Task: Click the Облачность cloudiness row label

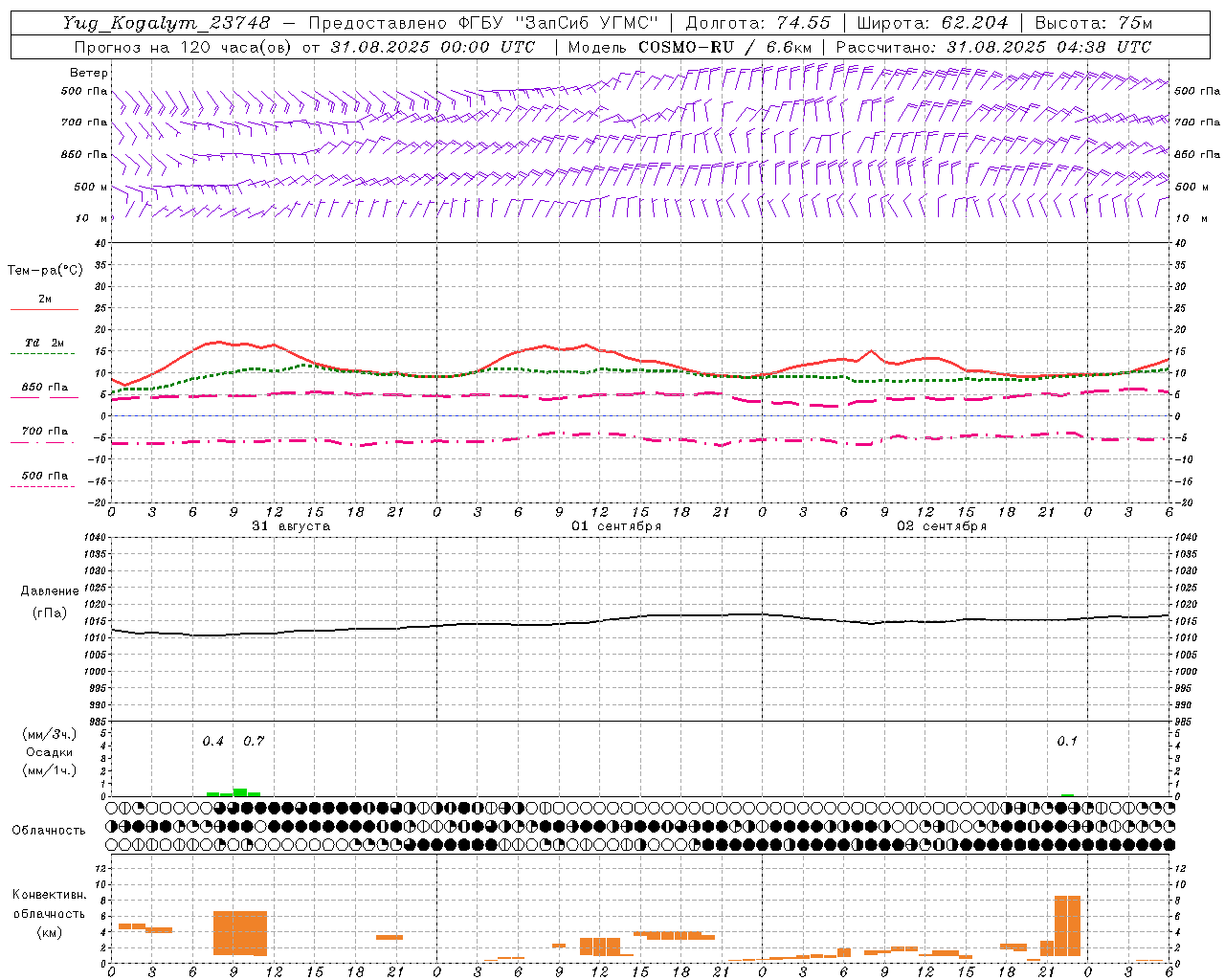Action: point(49,831)
